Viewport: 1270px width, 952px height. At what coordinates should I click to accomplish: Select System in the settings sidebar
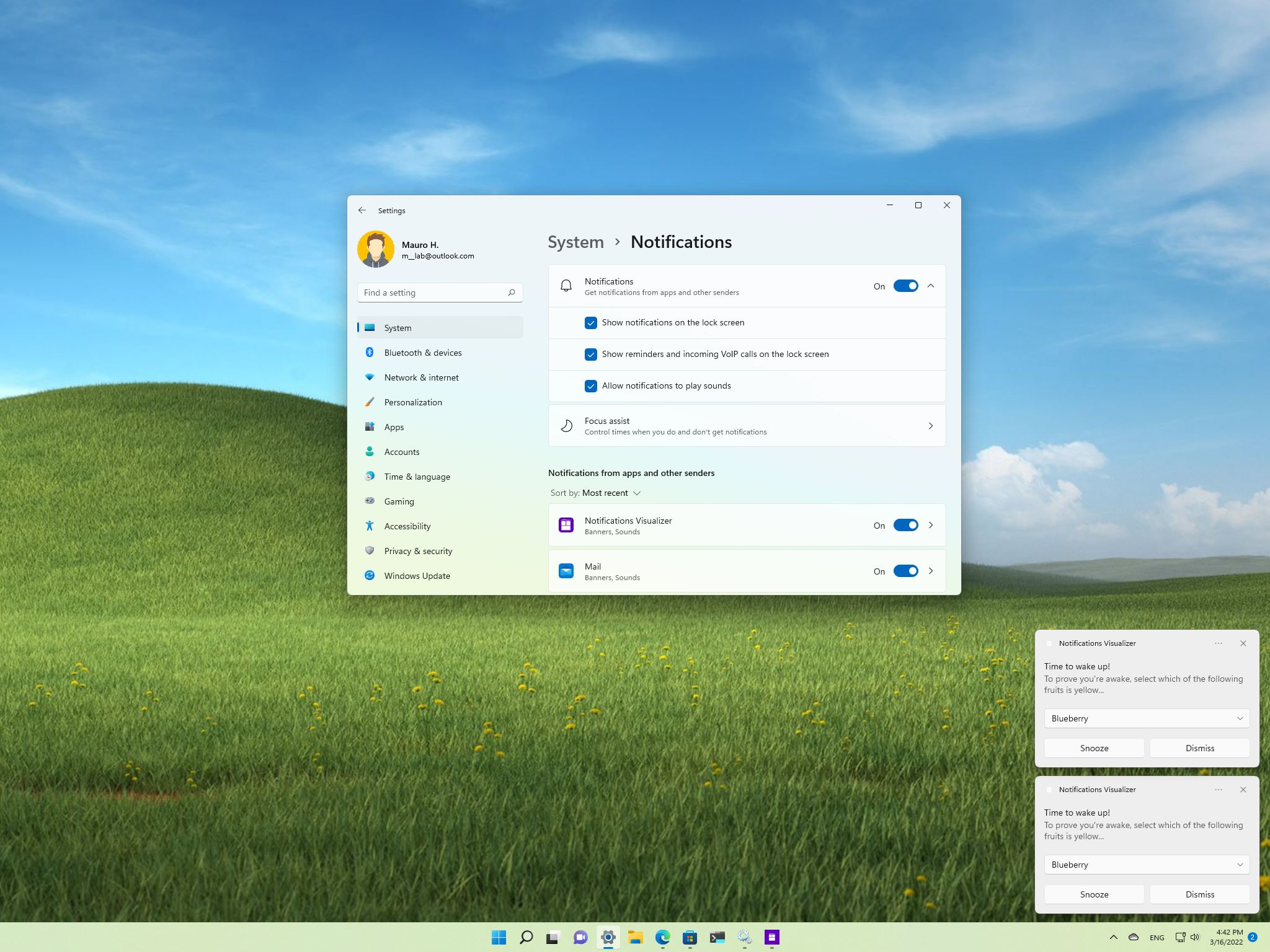coord(397,327)
